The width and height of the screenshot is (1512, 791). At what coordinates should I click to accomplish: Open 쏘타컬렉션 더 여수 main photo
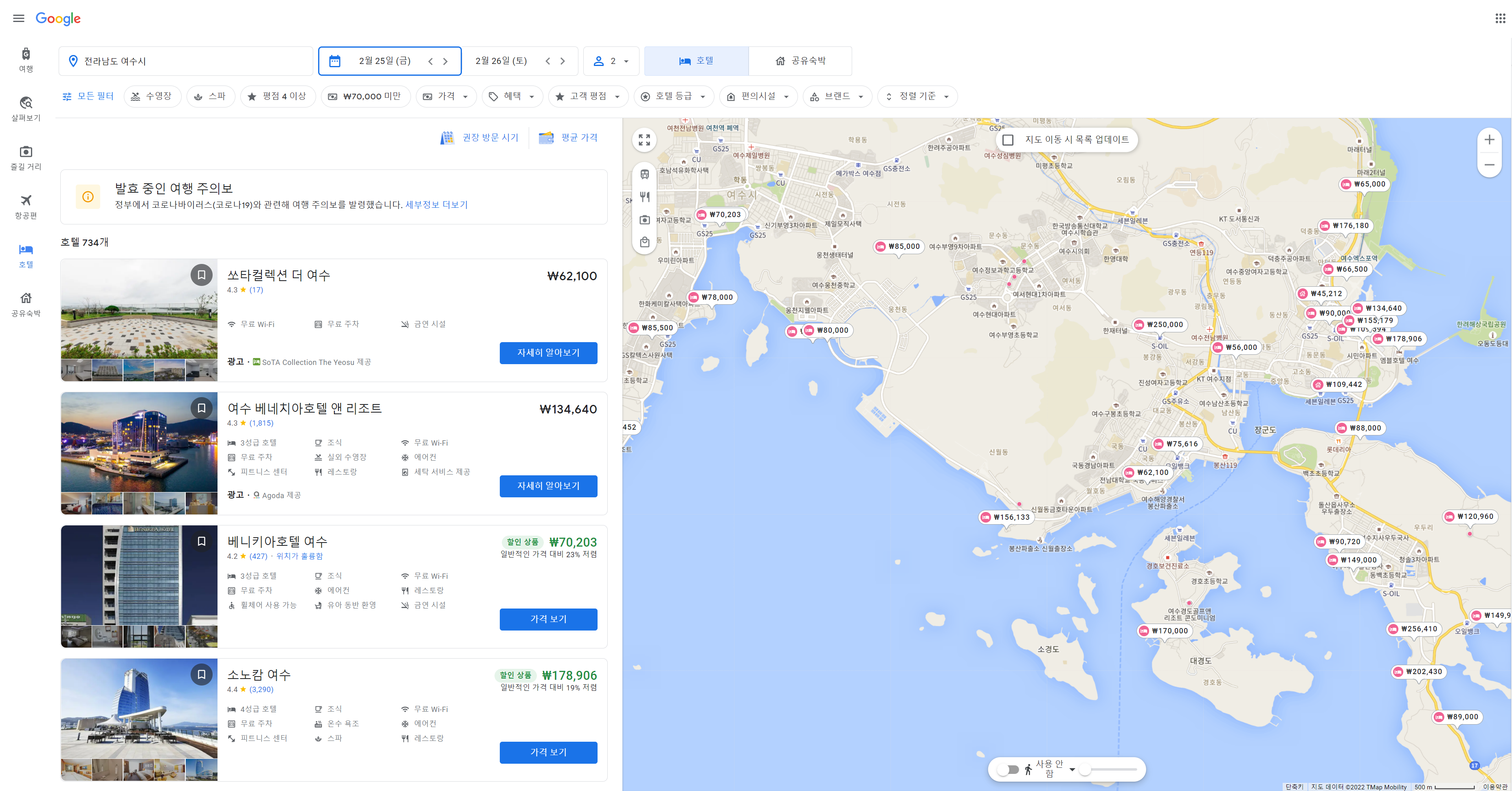point(139,309)
